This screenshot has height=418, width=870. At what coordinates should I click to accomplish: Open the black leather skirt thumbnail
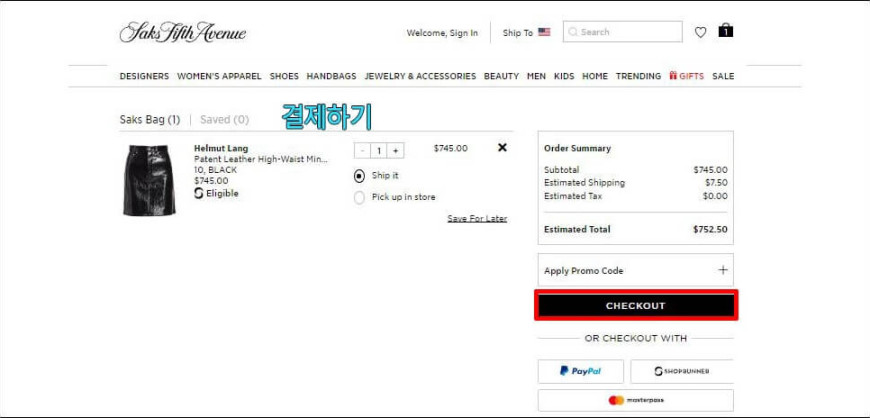[149, 180]
